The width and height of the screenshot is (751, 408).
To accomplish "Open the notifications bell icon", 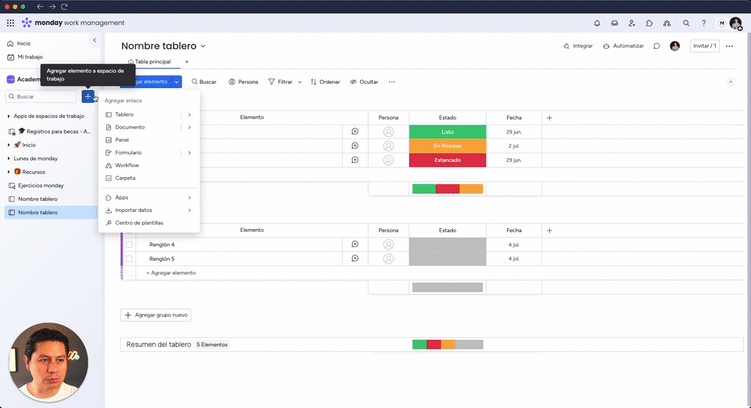I will click(x=597, y=22).
